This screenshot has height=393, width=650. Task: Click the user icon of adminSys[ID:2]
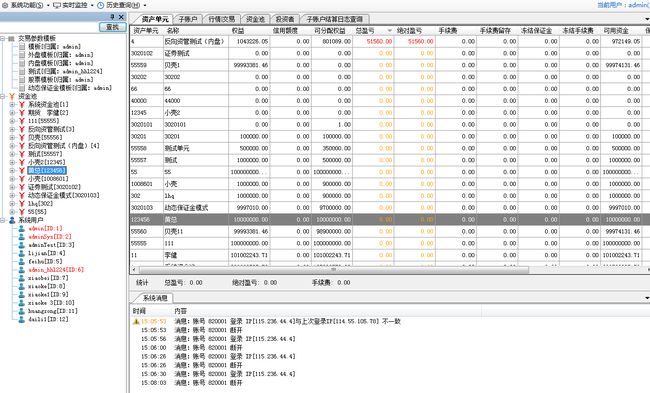[22, 237]
